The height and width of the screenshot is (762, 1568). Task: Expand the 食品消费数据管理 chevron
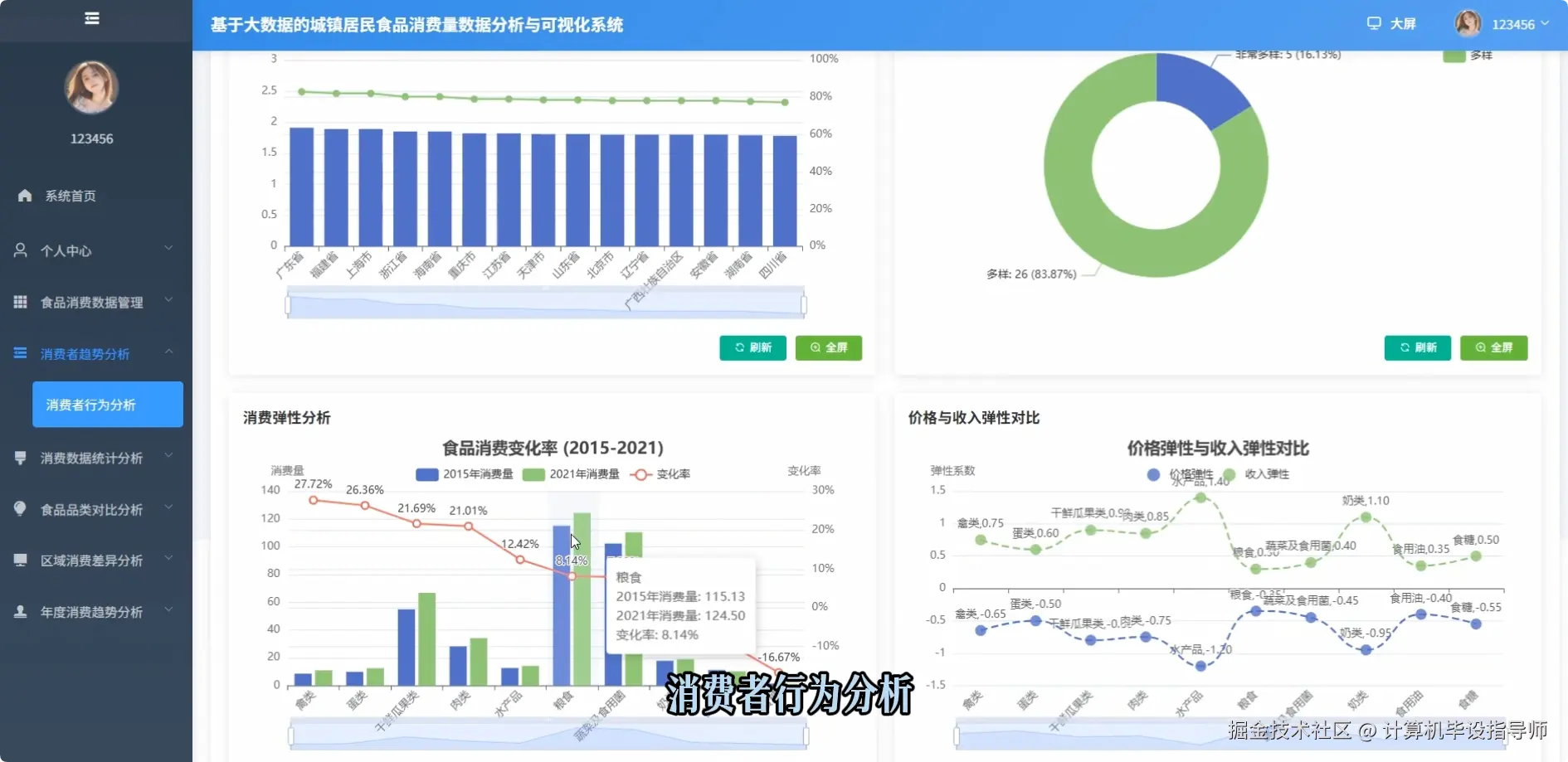pyautogui.click(x=168, y=299)
